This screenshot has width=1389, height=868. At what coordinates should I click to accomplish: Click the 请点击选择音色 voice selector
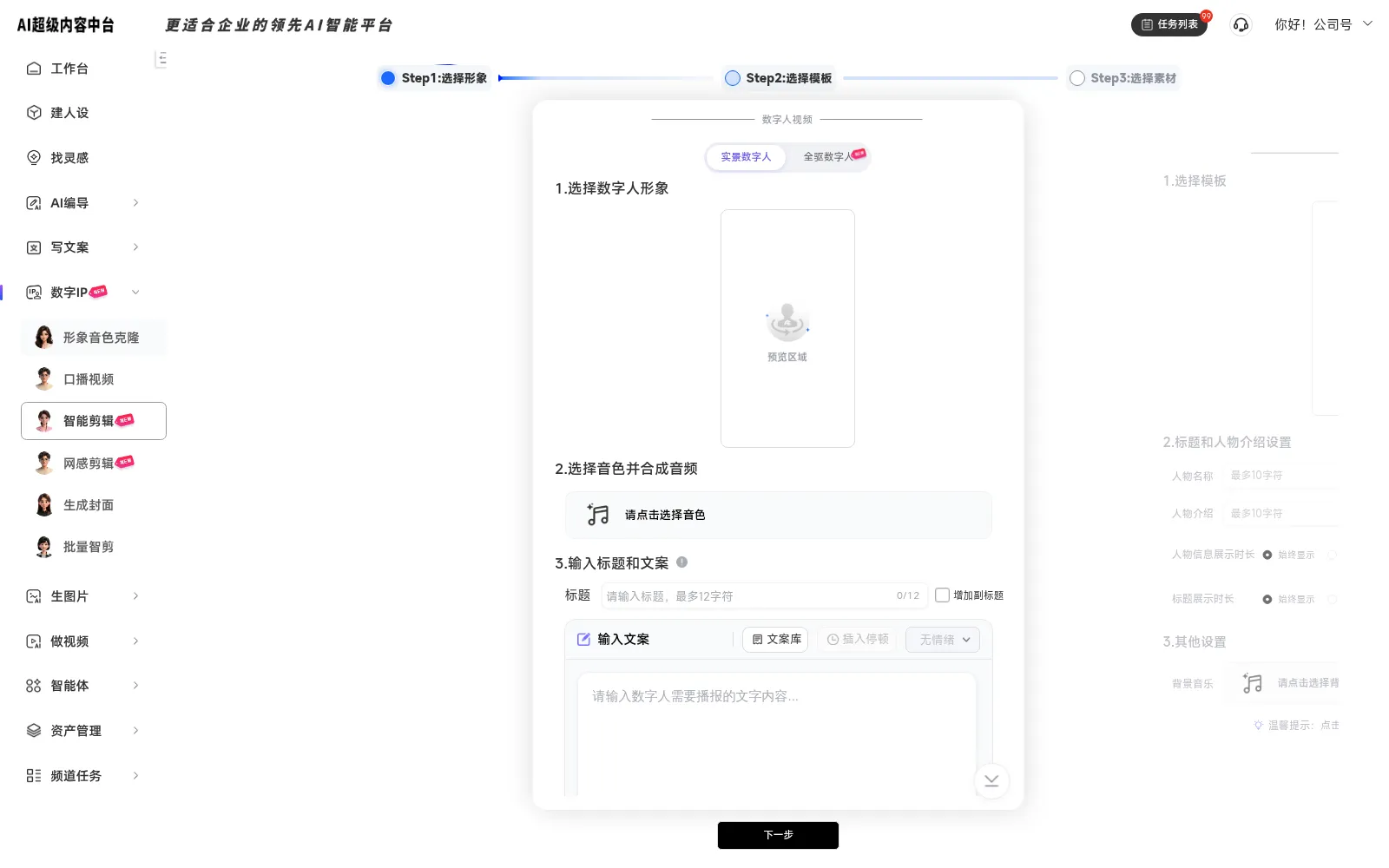coord(779,515)
